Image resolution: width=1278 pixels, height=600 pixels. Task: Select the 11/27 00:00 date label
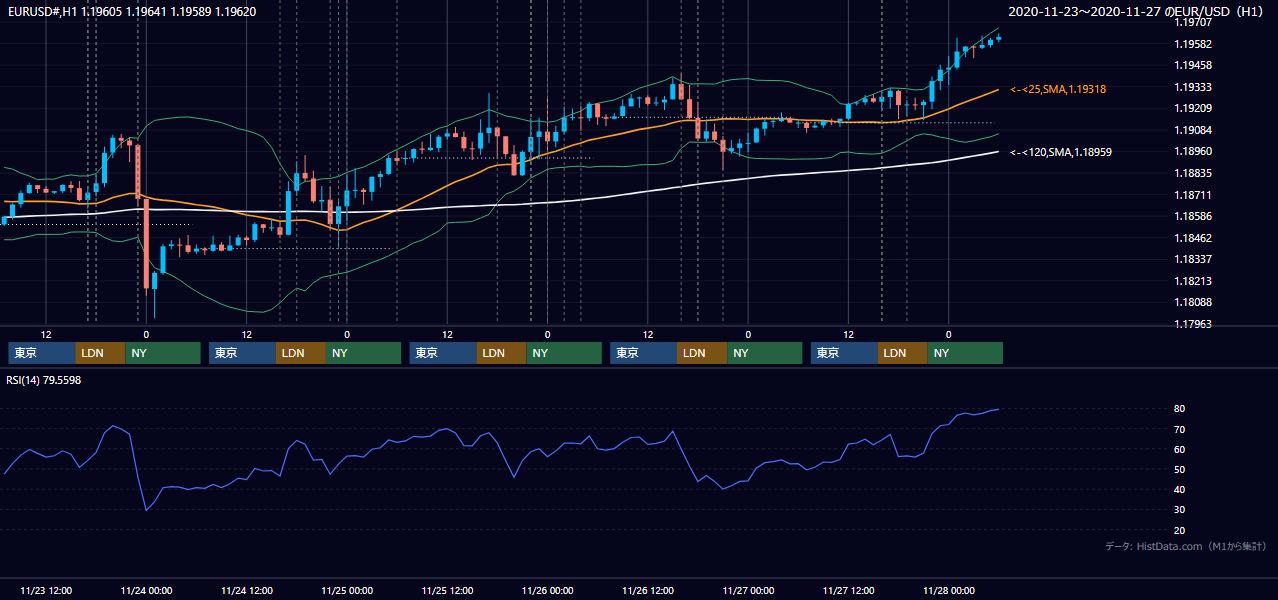click(748, 590)
